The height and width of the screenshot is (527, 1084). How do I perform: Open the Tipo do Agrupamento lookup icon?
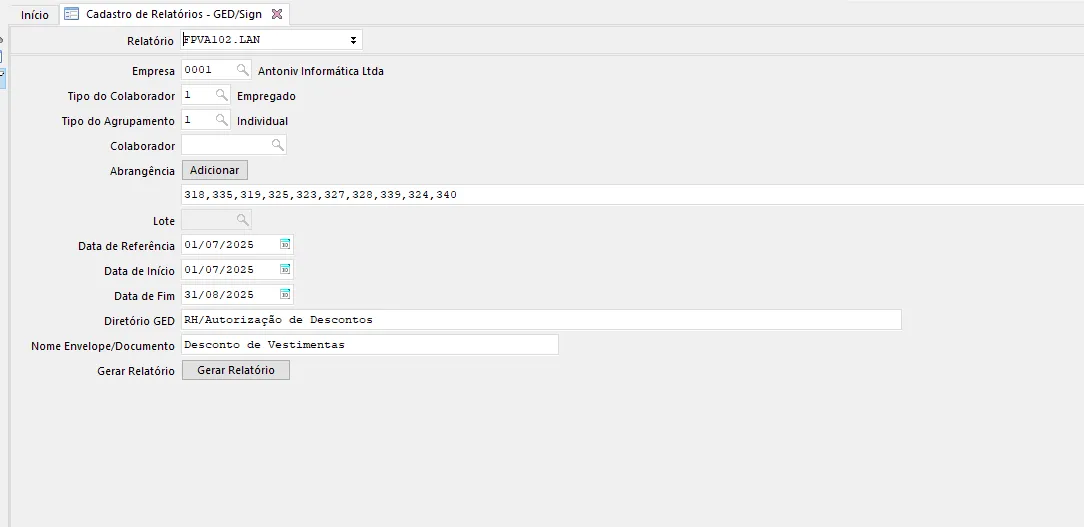[x=221, y=120]
